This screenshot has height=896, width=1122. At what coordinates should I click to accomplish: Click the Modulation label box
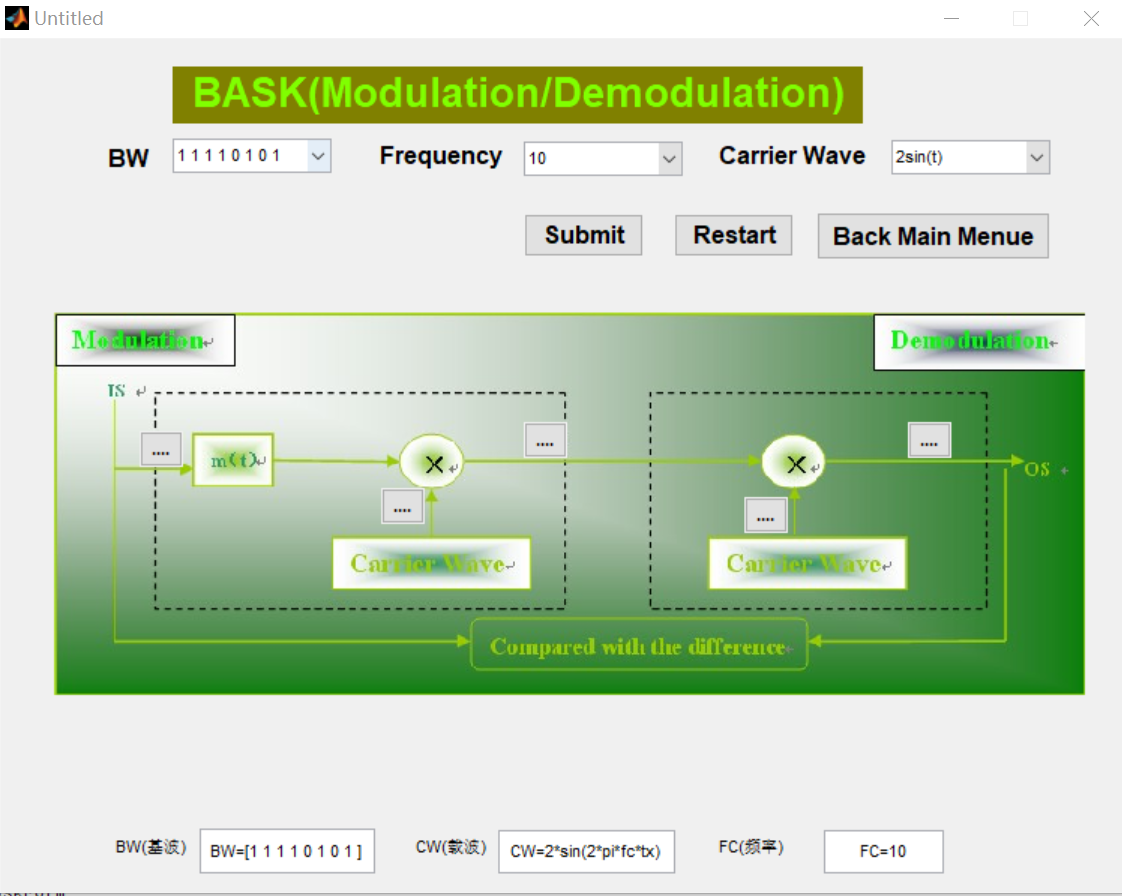click(x=145, y=340)
